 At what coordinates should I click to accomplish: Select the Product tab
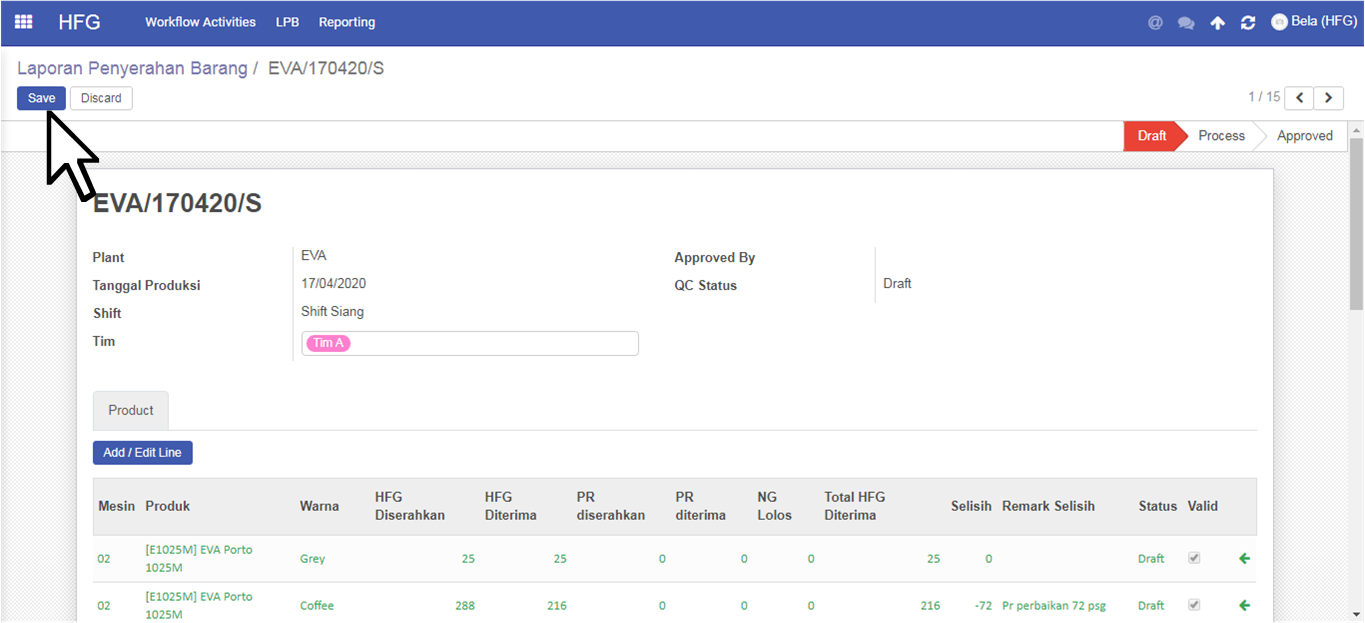(131, 411)
